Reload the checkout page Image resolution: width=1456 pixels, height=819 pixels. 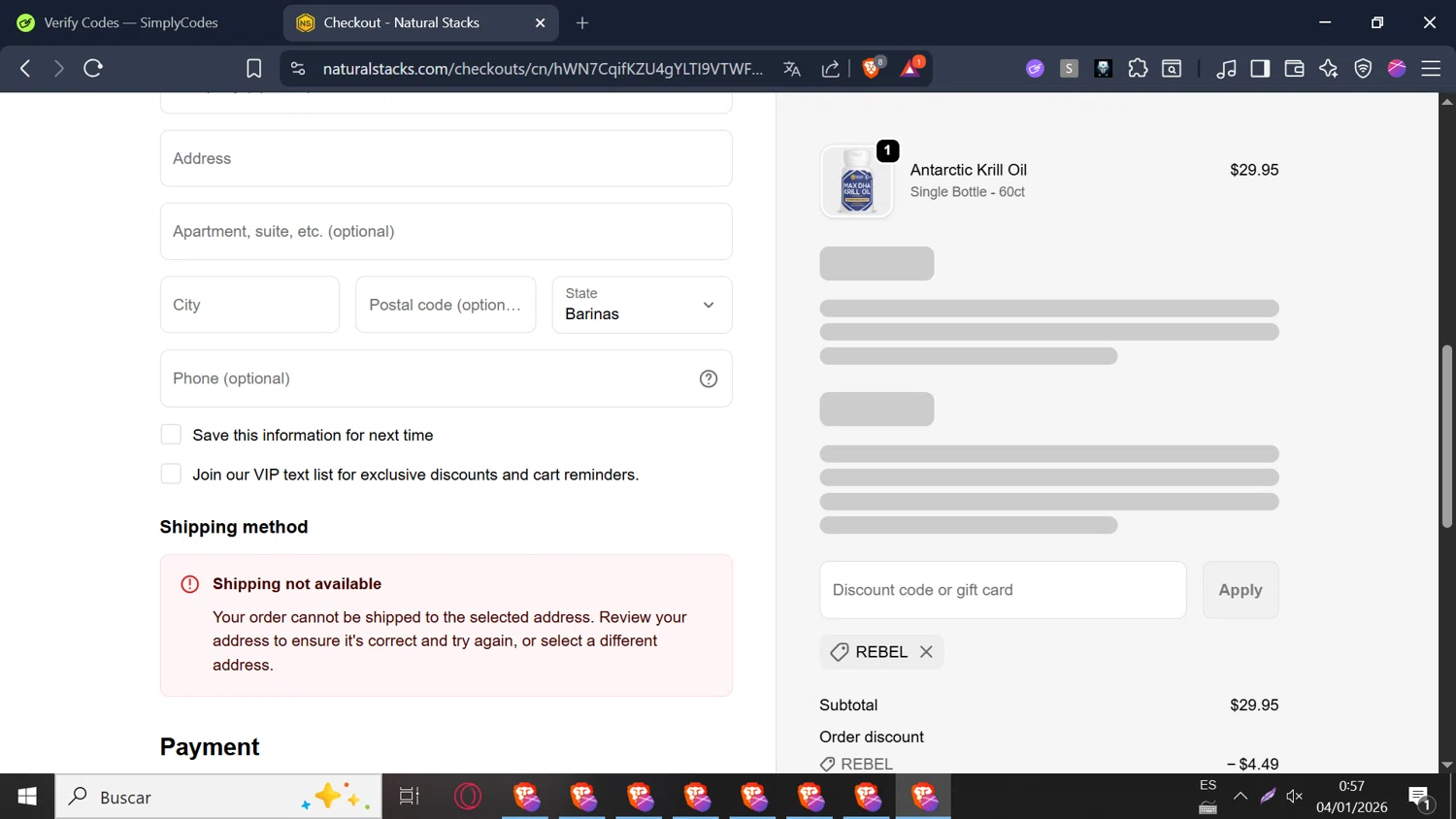(93, 68)
